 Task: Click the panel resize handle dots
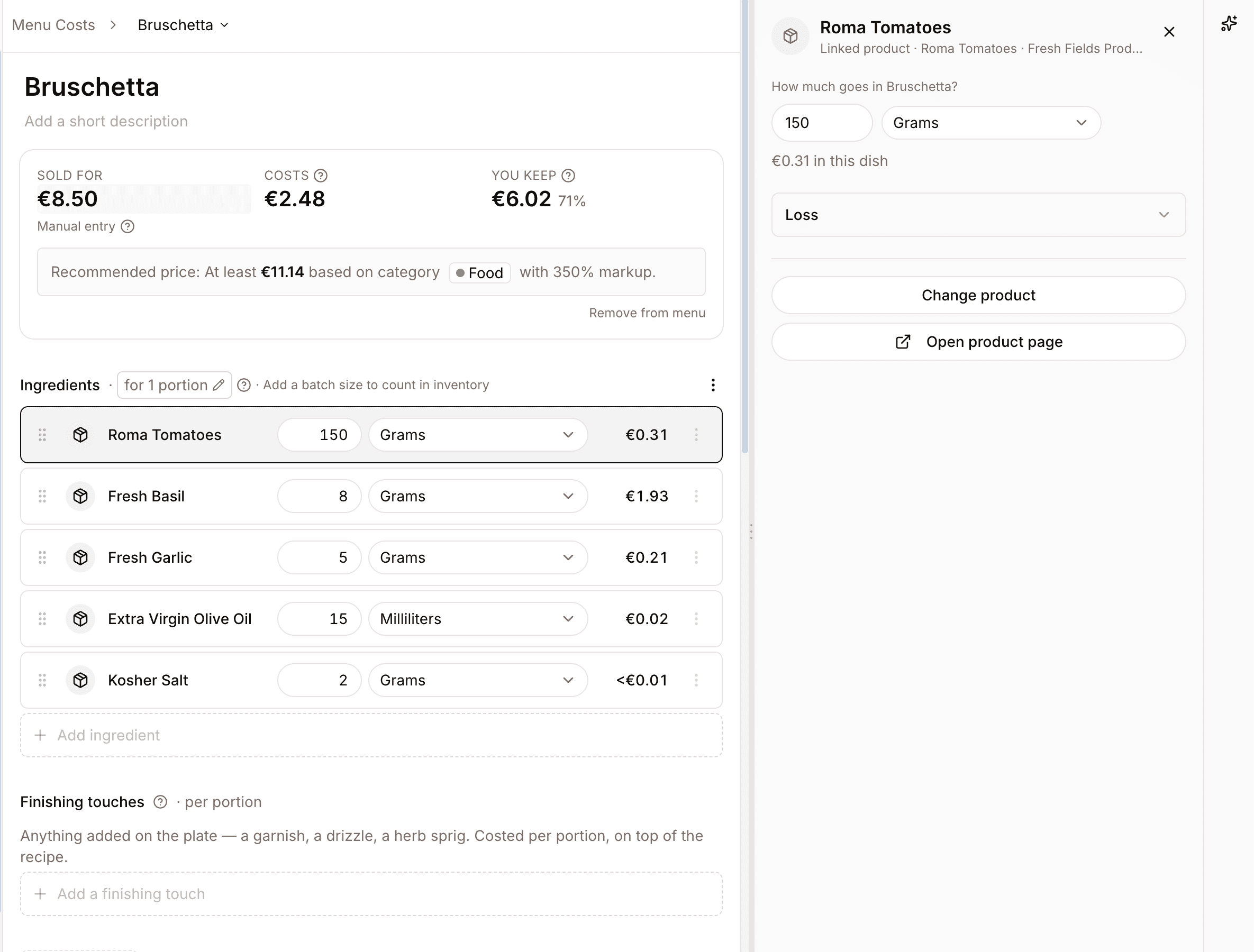tap(751, 532)
